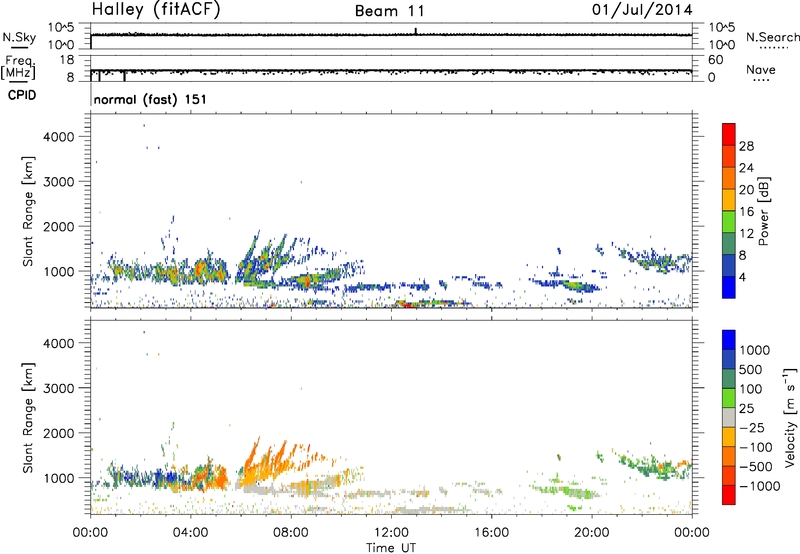Screen dimensions: 800x554
Task: Click the bright blue top velocity swatch
Action: (729, 340)
